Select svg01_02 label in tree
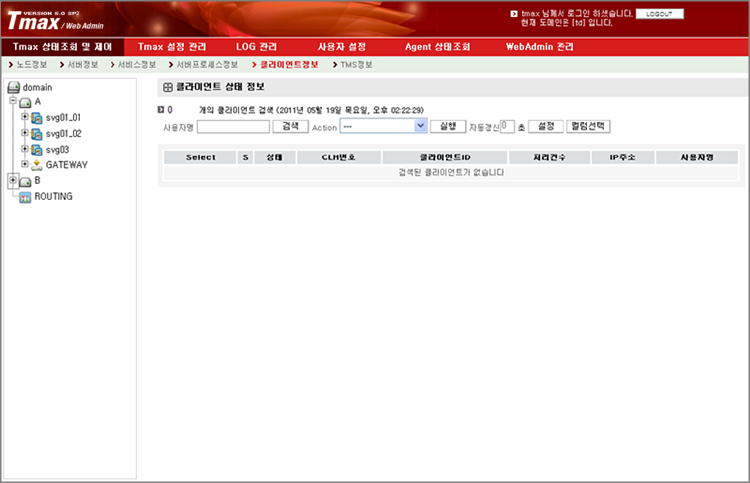 coord(63,134)
